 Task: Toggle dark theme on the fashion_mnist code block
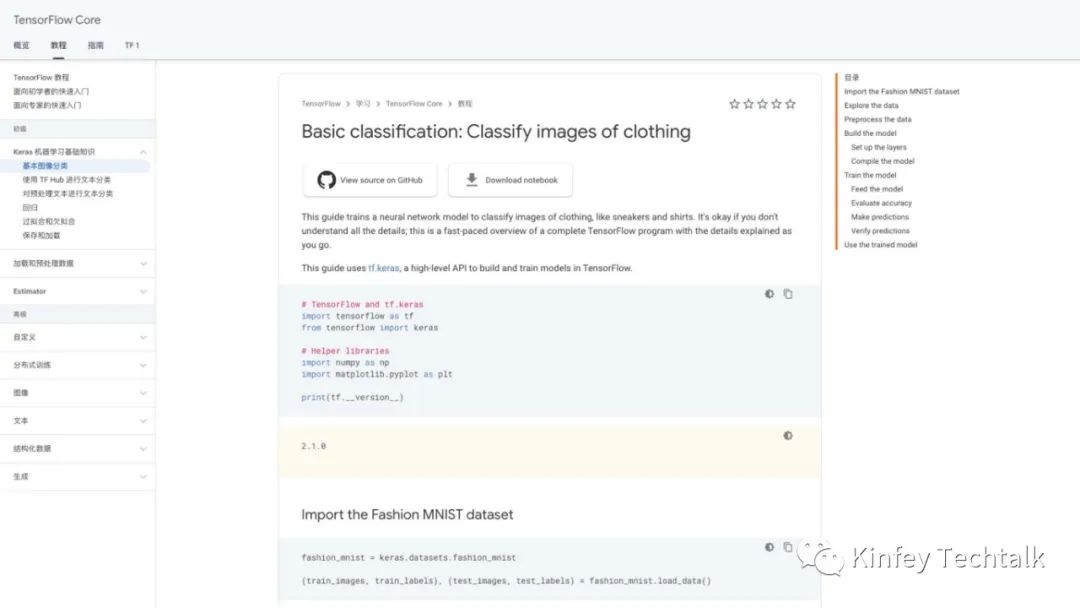pos(769,547)
